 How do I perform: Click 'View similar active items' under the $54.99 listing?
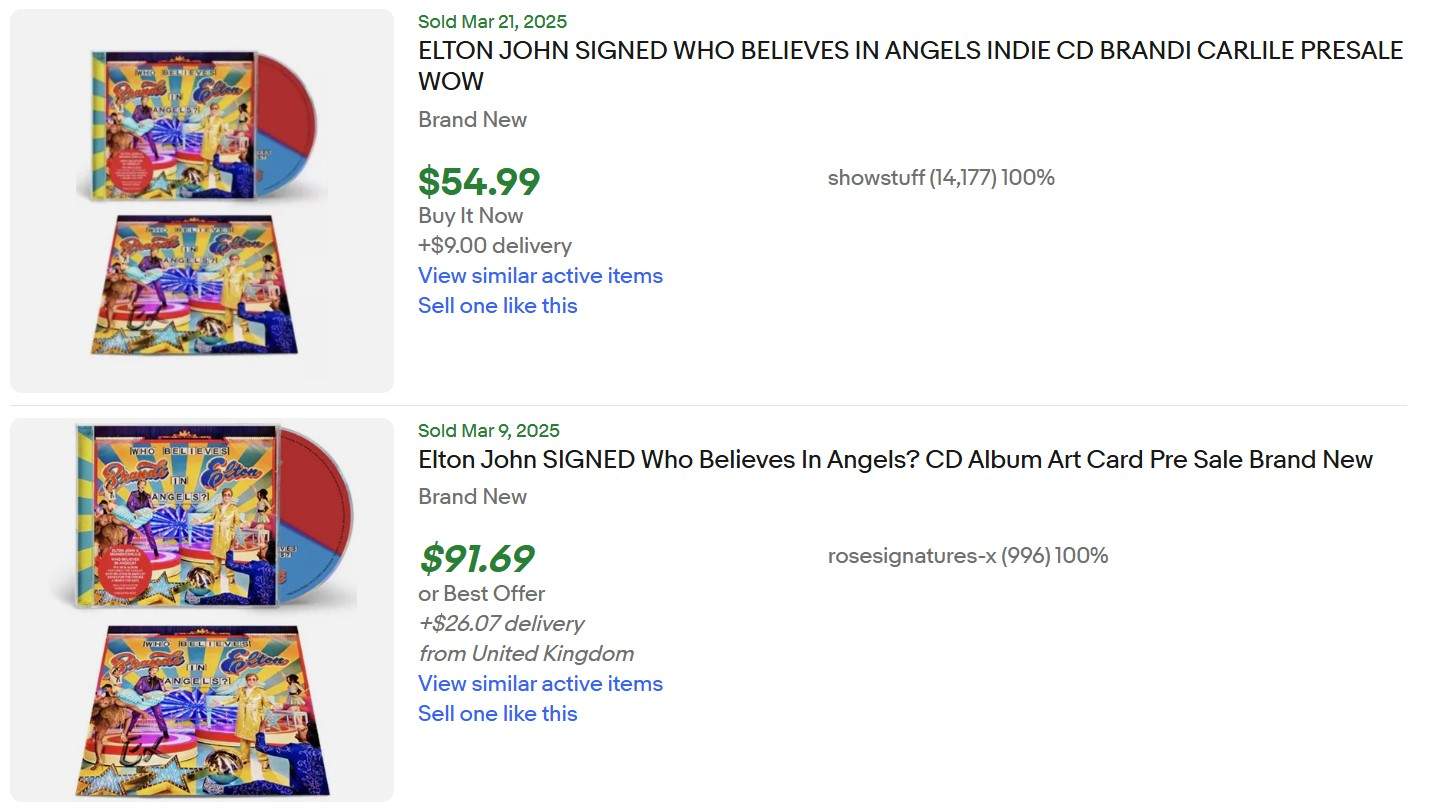(540, 276)
